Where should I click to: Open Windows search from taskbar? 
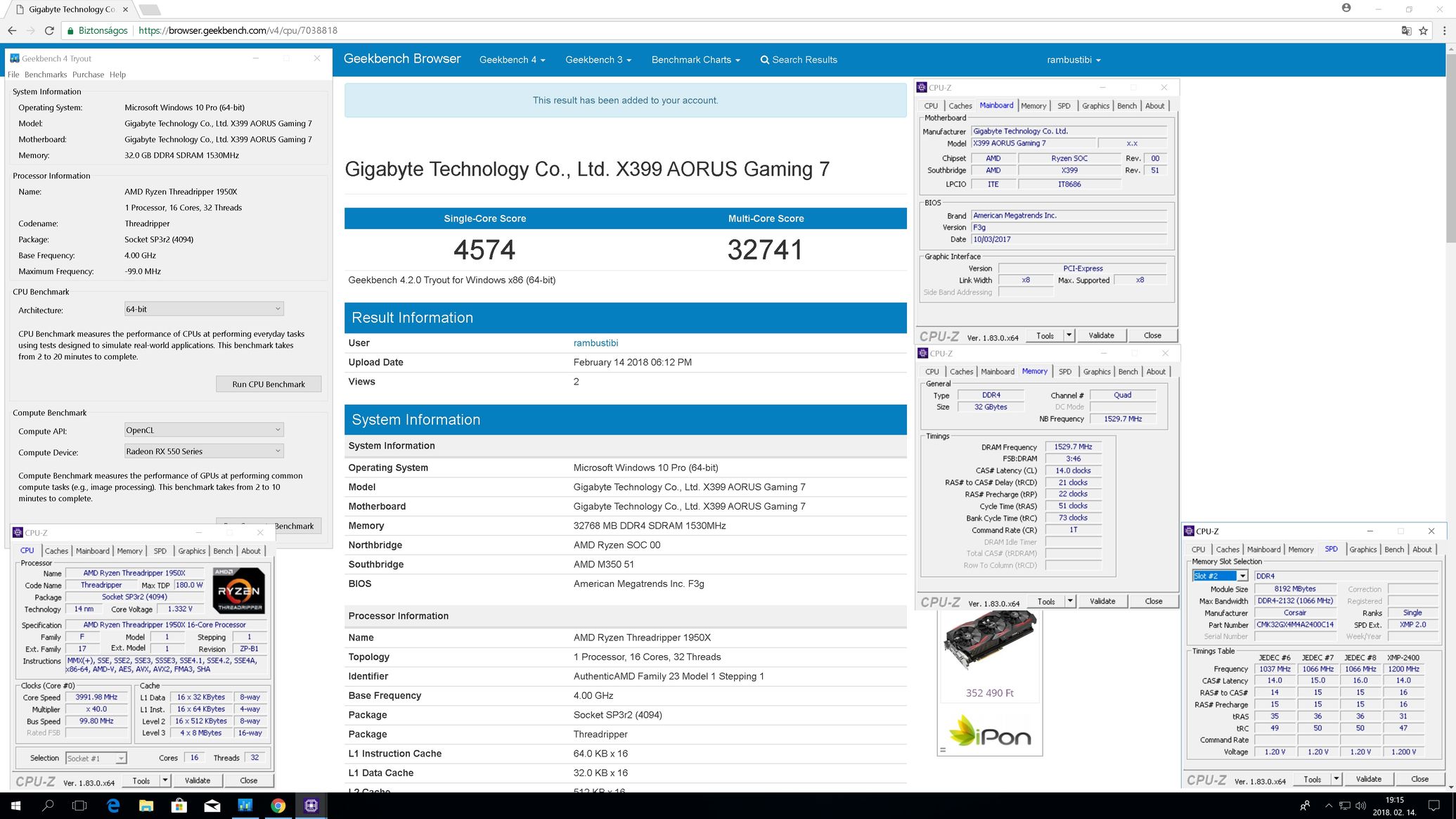pos(48,806)
